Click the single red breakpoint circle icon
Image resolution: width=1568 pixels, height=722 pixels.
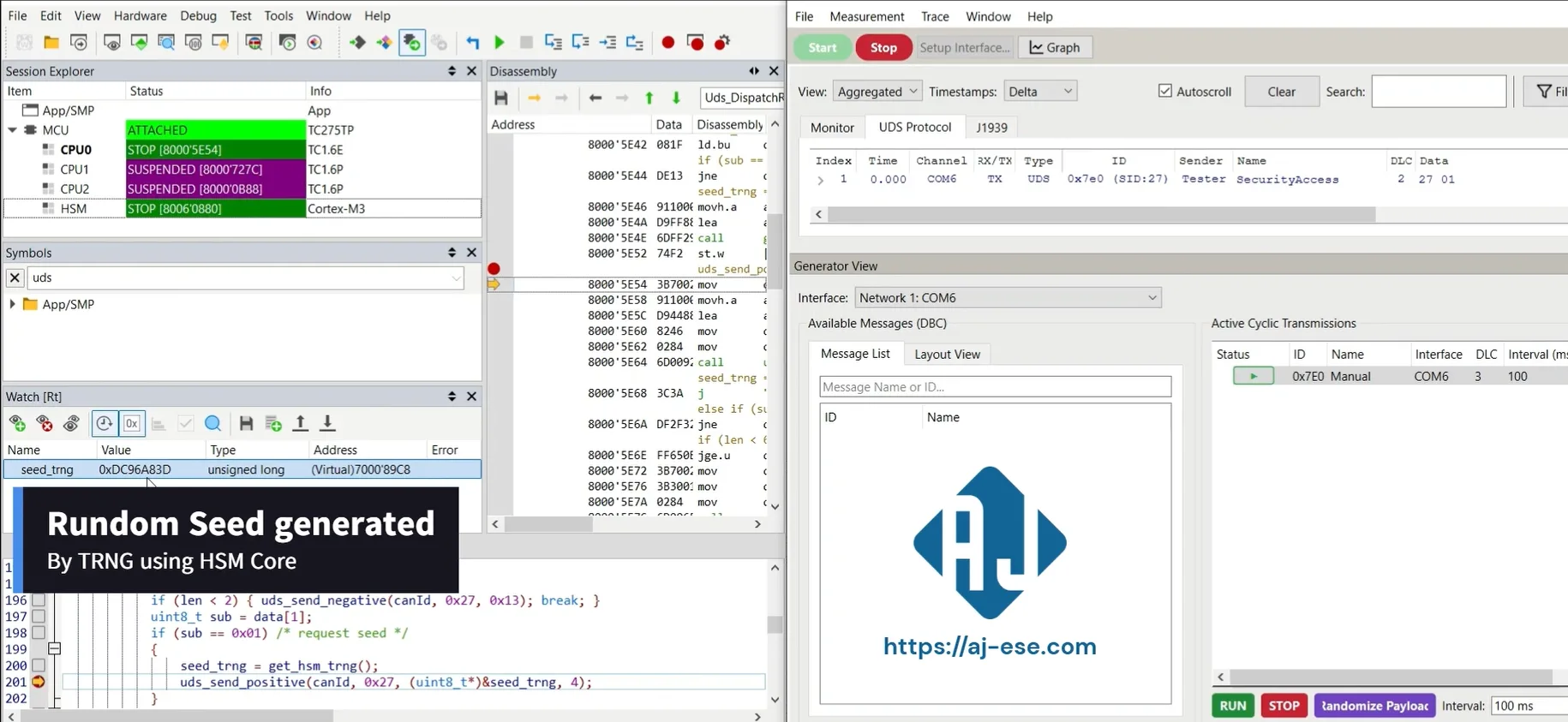click(x=668, y=43)
